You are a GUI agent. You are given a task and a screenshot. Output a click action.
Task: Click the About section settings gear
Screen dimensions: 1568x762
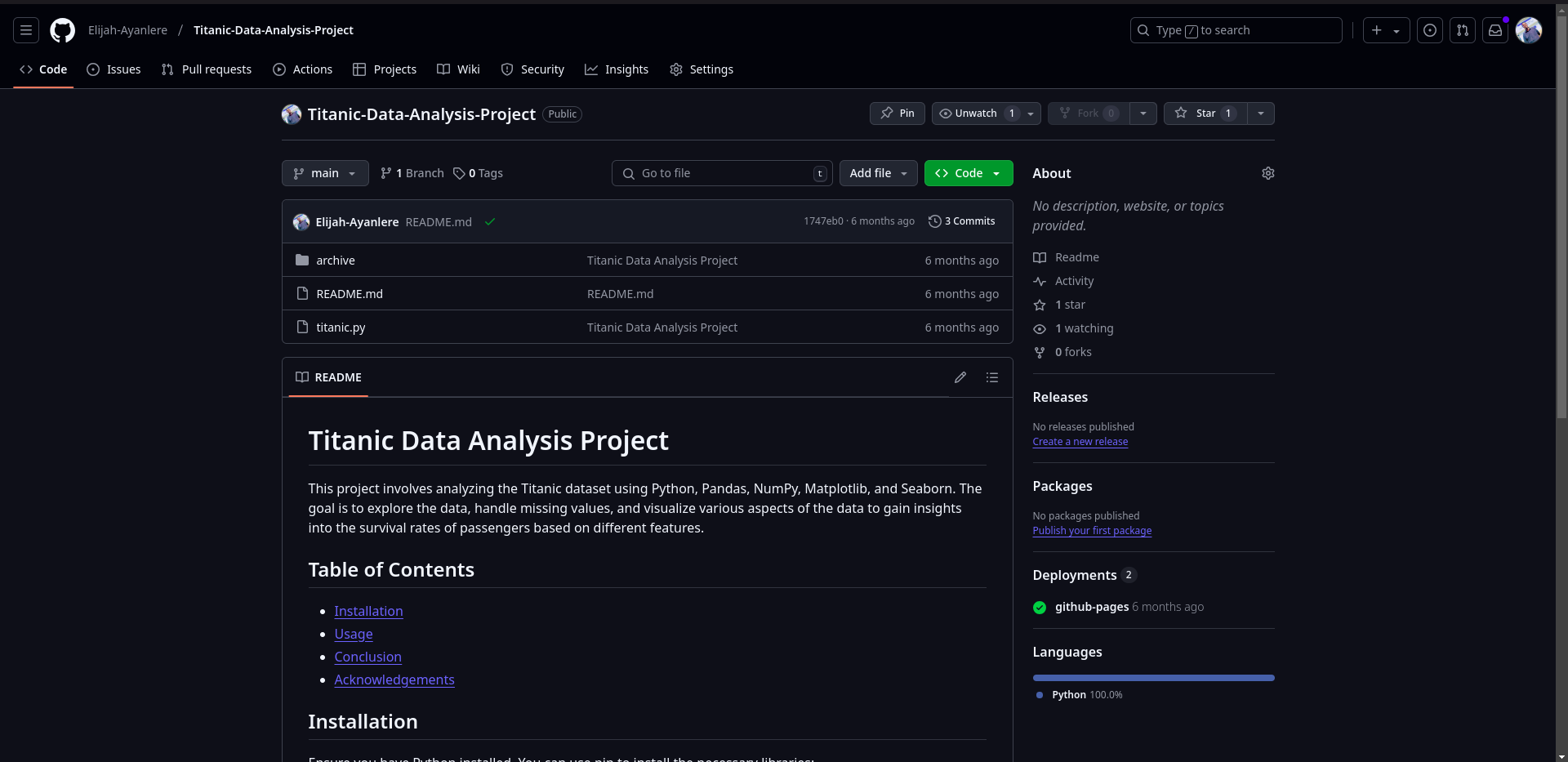[x=1267, y=173]
